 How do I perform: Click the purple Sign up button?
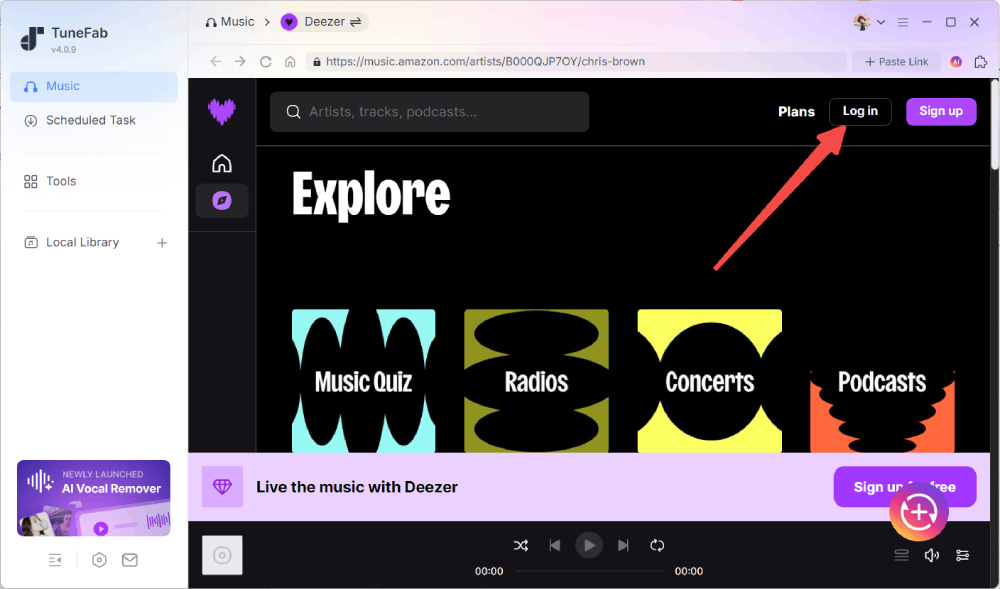click(941, 112)
